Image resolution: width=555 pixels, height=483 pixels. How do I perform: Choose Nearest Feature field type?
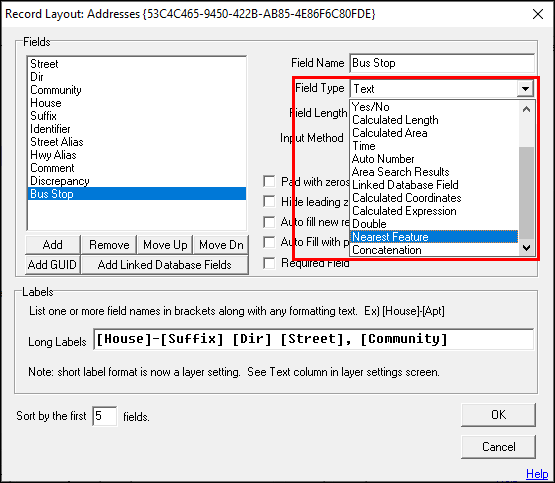434,237
